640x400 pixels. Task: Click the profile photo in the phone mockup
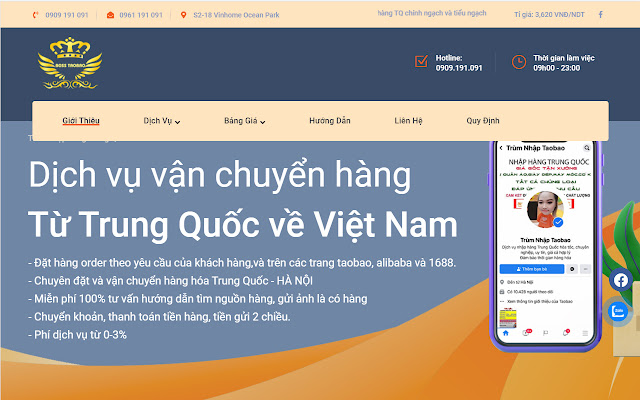(x=545, y=209)
